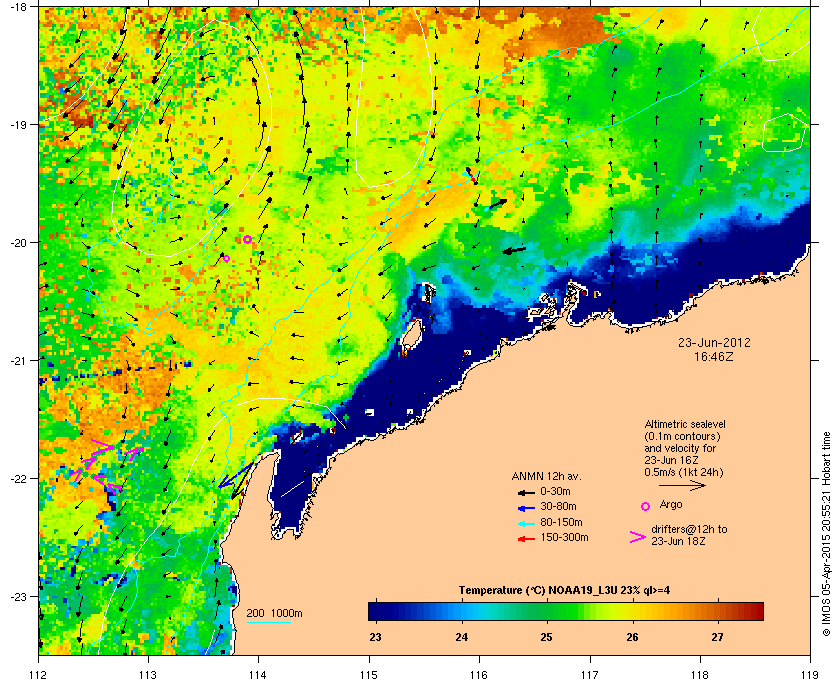Click latitude axis label -23
This screenshot has width=840, height=680.
pyautogui.click(x=18, y=596)
